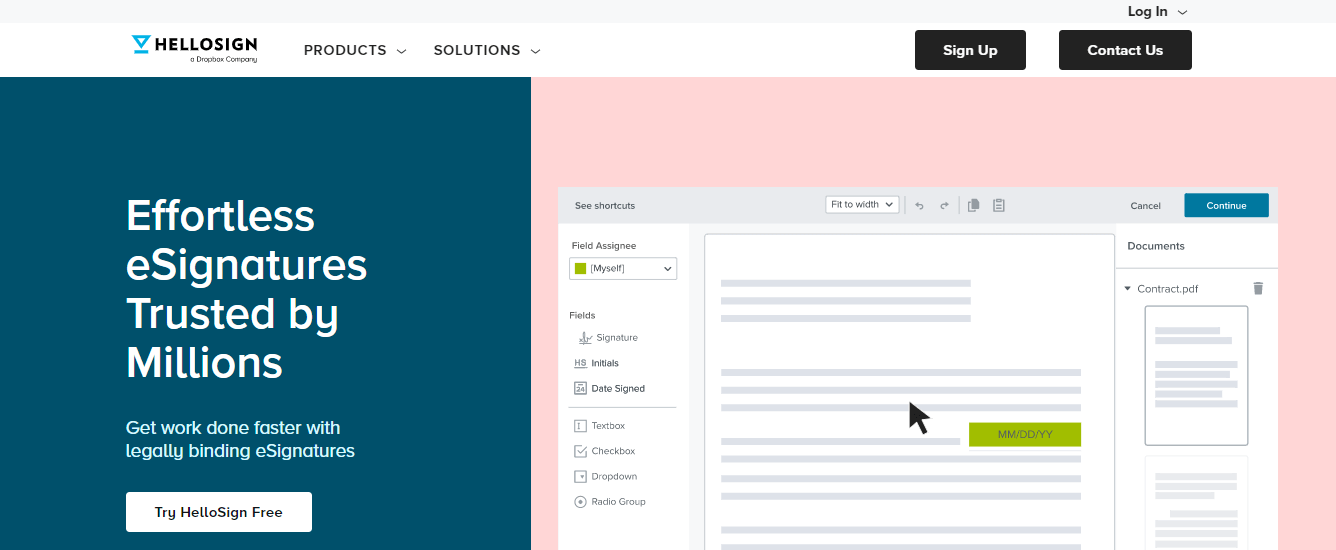Screen dimensions: 1336x550
Task: Click the copy icon in editor toolbar
Action: (x=973, y=205)
